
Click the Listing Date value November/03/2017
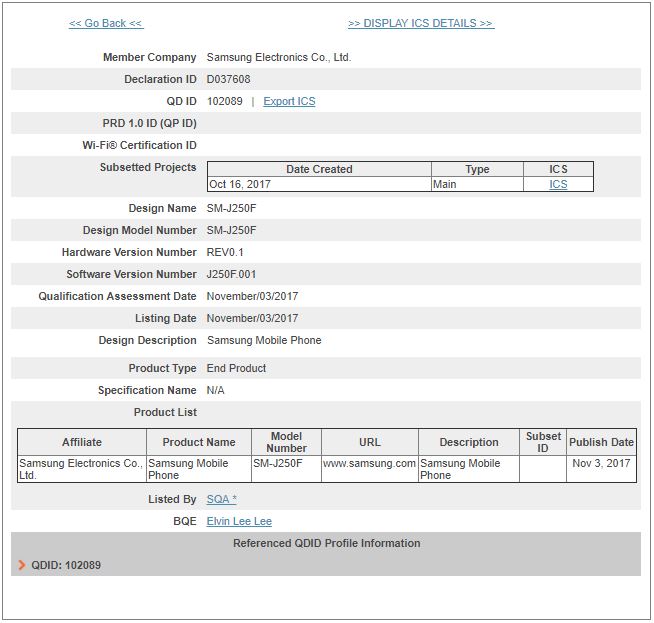252,318
